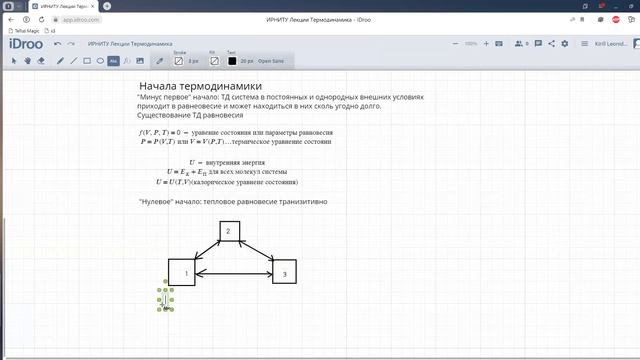Click the 'U = внутренняя энергия' formula
Viewport: 640px width, 360px height.
click(x=227, y=162)
